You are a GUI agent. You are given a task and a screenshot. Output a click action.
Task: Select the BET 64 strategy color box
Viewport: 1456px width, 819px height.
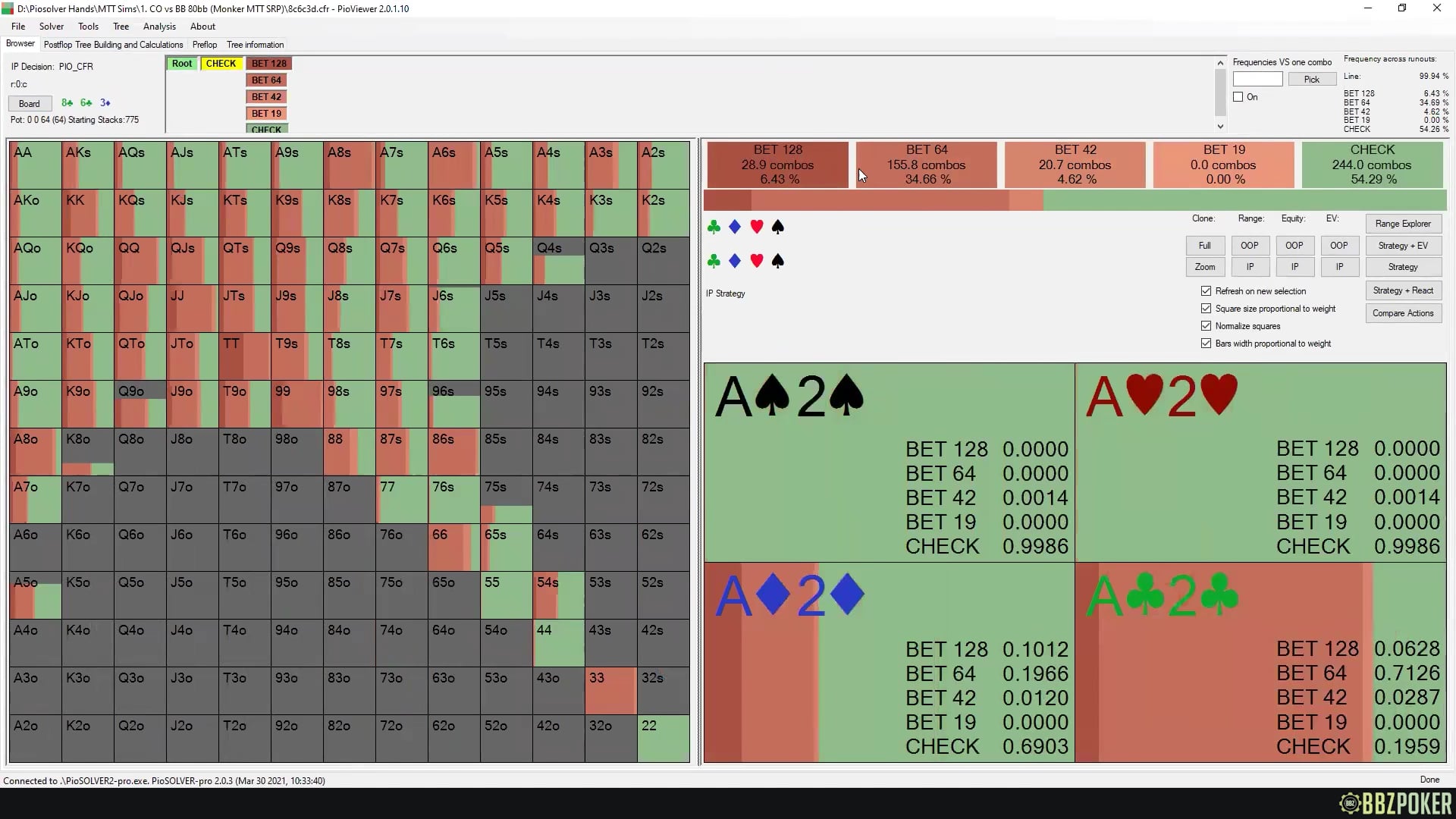tap(926, 165)
